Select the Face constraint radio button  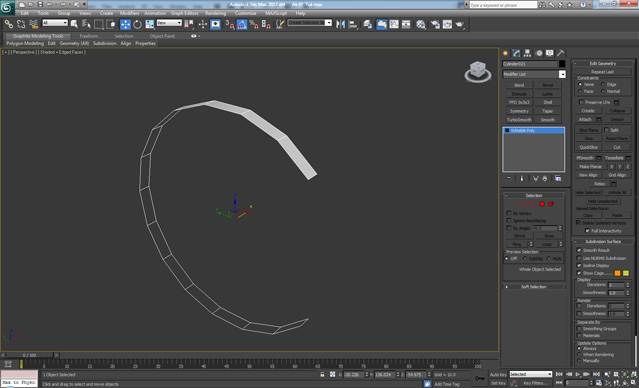click(580, 91)
